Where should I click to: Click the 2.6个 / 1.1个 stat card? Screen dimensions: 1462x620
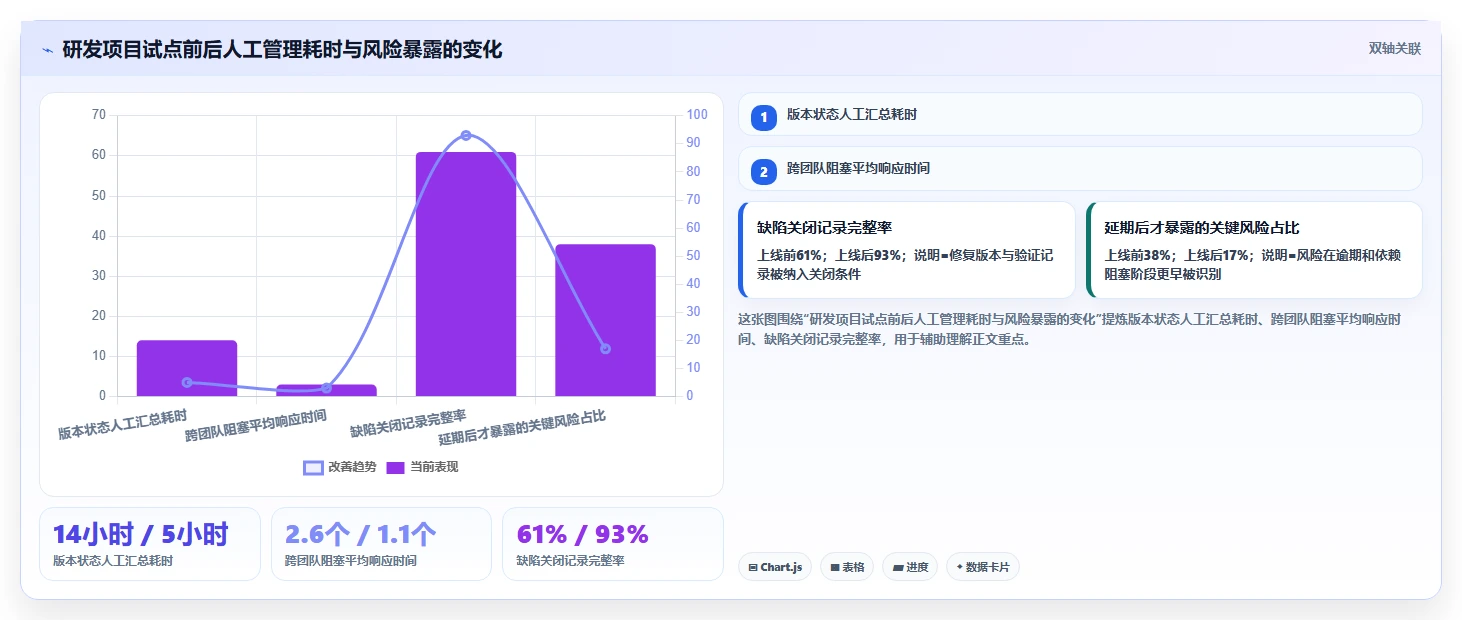[x=381, y=544]
